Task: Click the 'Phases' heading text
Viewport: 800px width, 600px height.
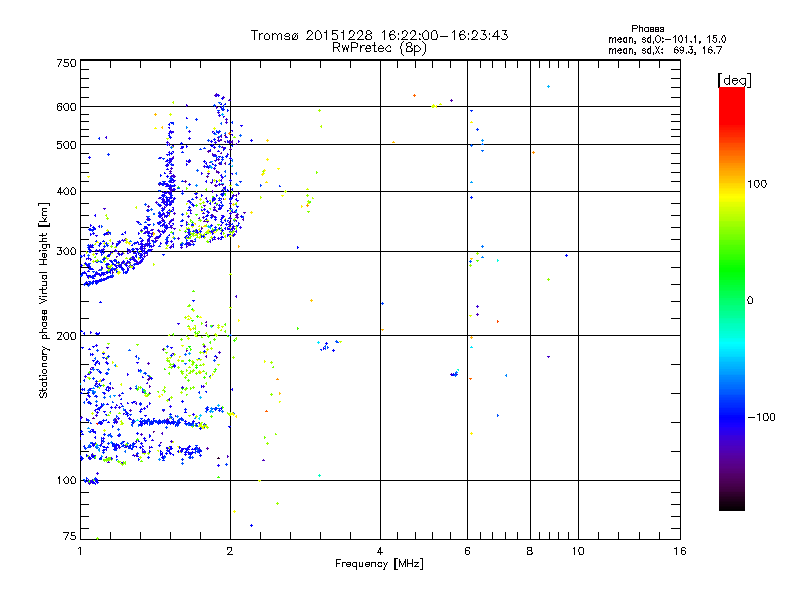Action: point(647,29)
